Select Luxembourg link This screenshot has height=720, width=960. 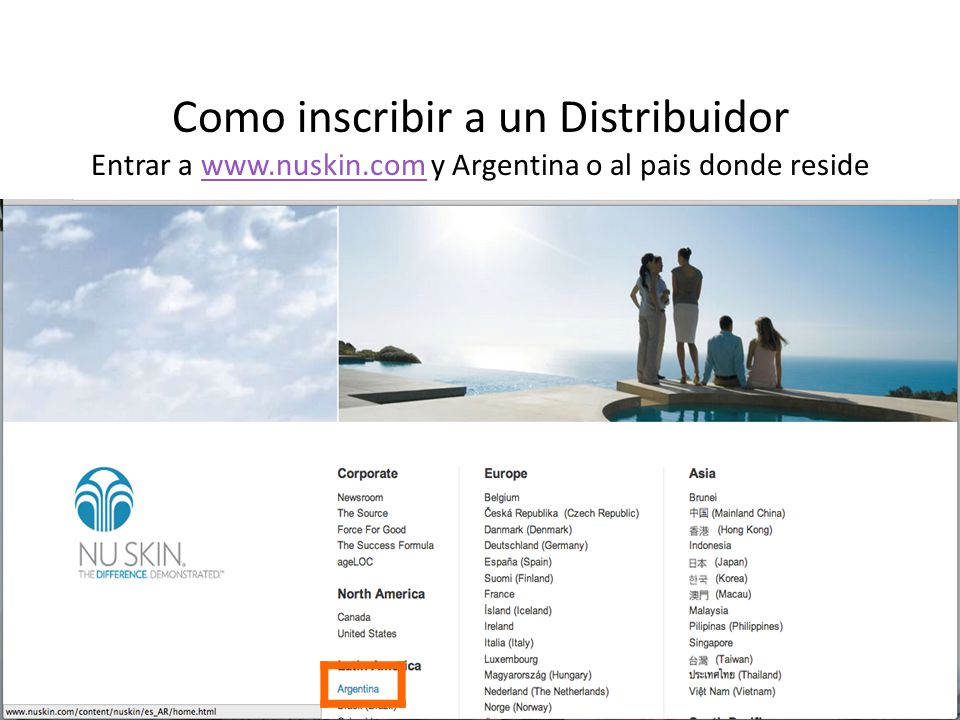[511, 659]
